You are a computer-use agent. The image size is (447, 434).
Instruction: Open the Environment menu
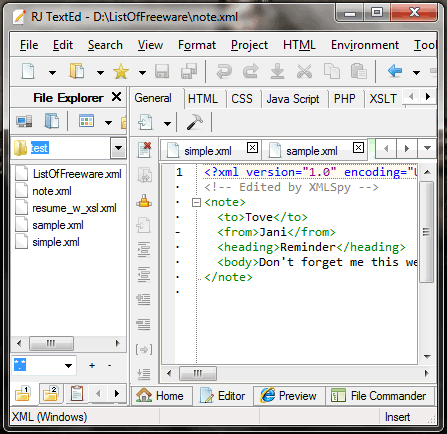pos(365,45)
